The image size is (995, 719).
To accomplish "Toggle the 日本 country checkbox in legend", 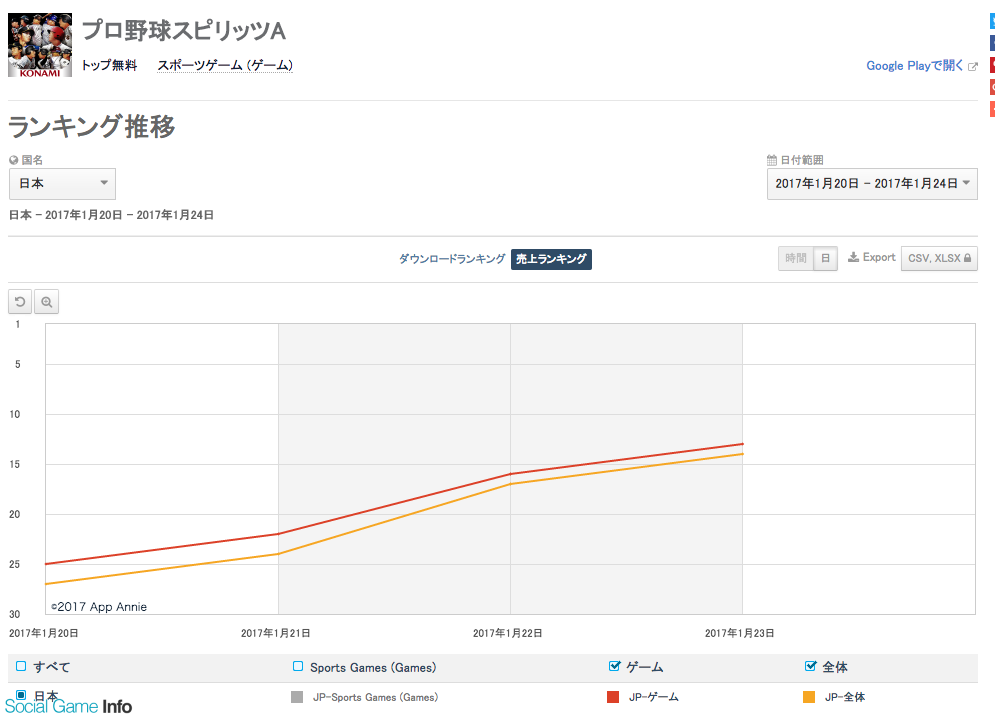I will click(x=21, y=695).
